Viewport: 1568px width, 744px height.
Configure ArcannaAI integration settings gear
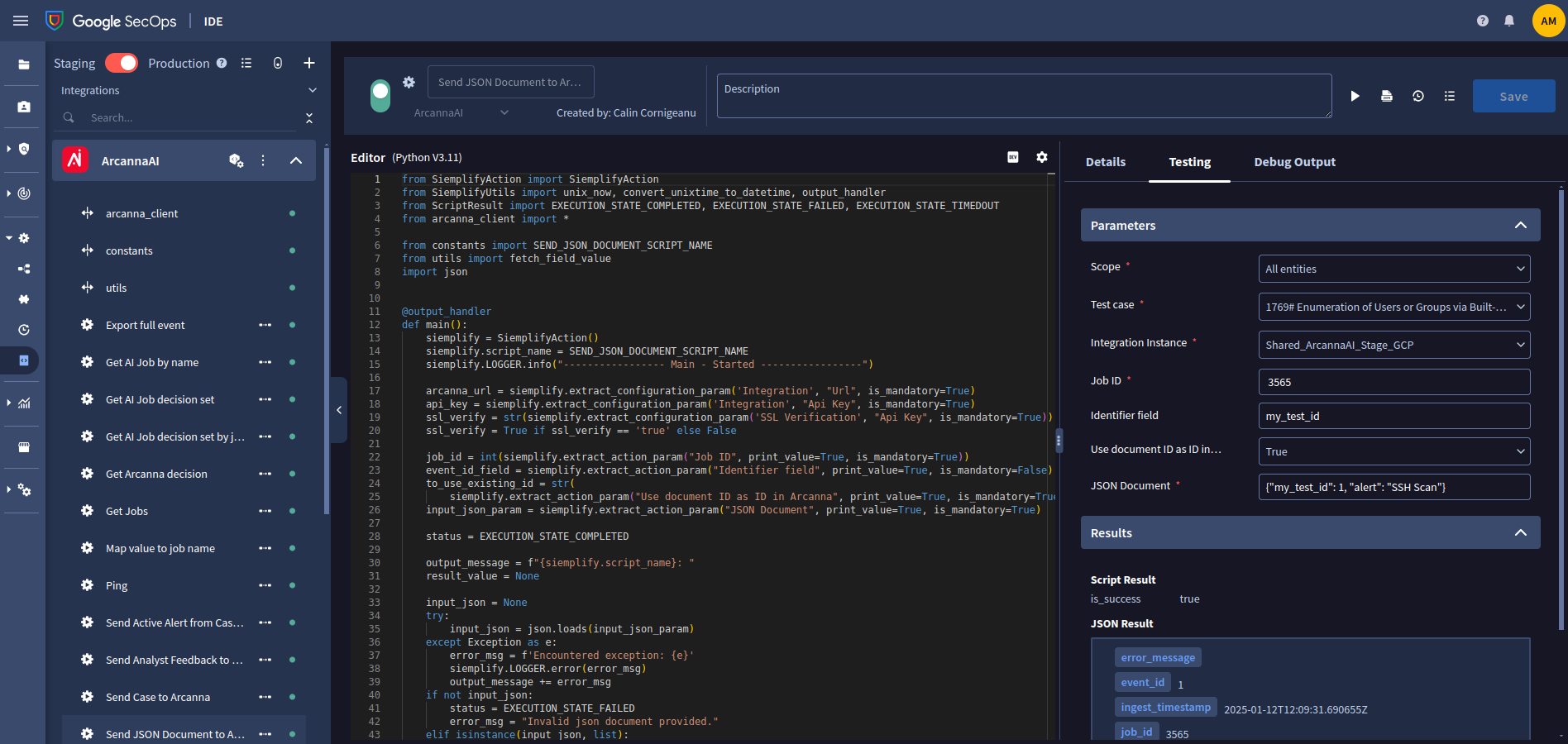[237, 160]
